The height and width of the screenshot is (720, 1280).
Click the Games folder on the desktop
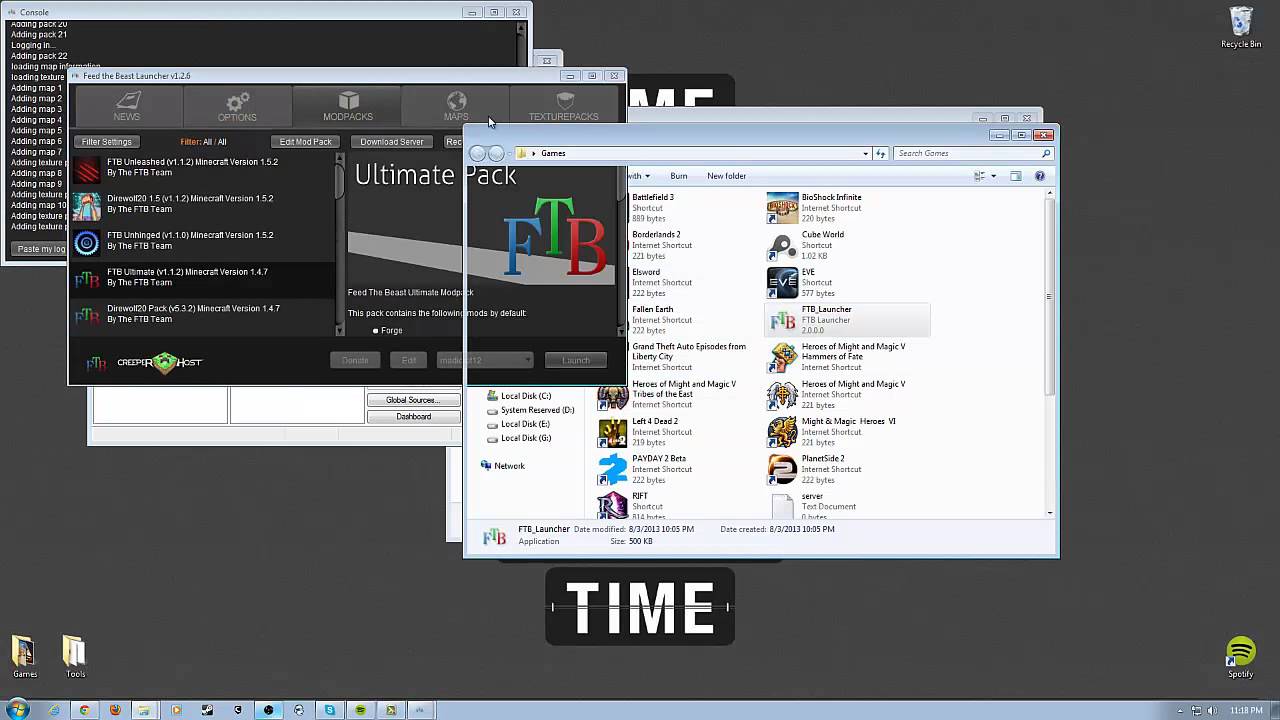(25, 657)
